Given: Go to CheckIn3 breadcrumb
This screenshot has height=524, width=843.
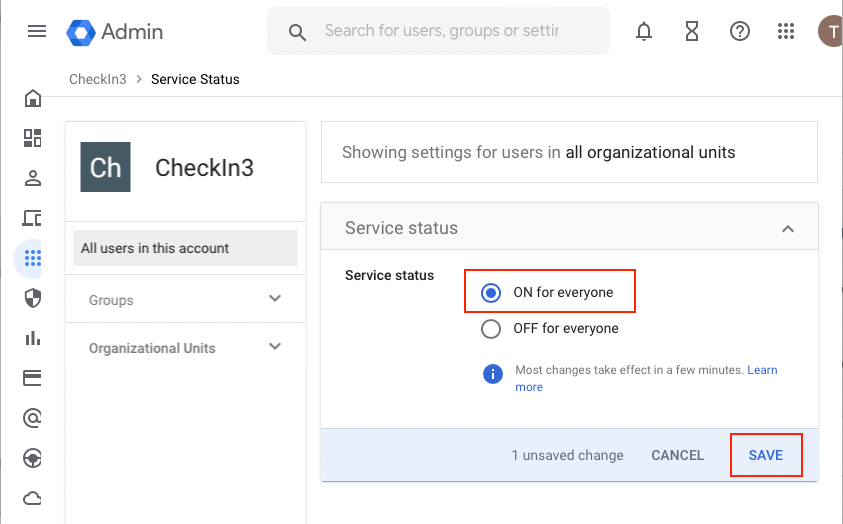Looking at the screenshot, I should 98,79.
